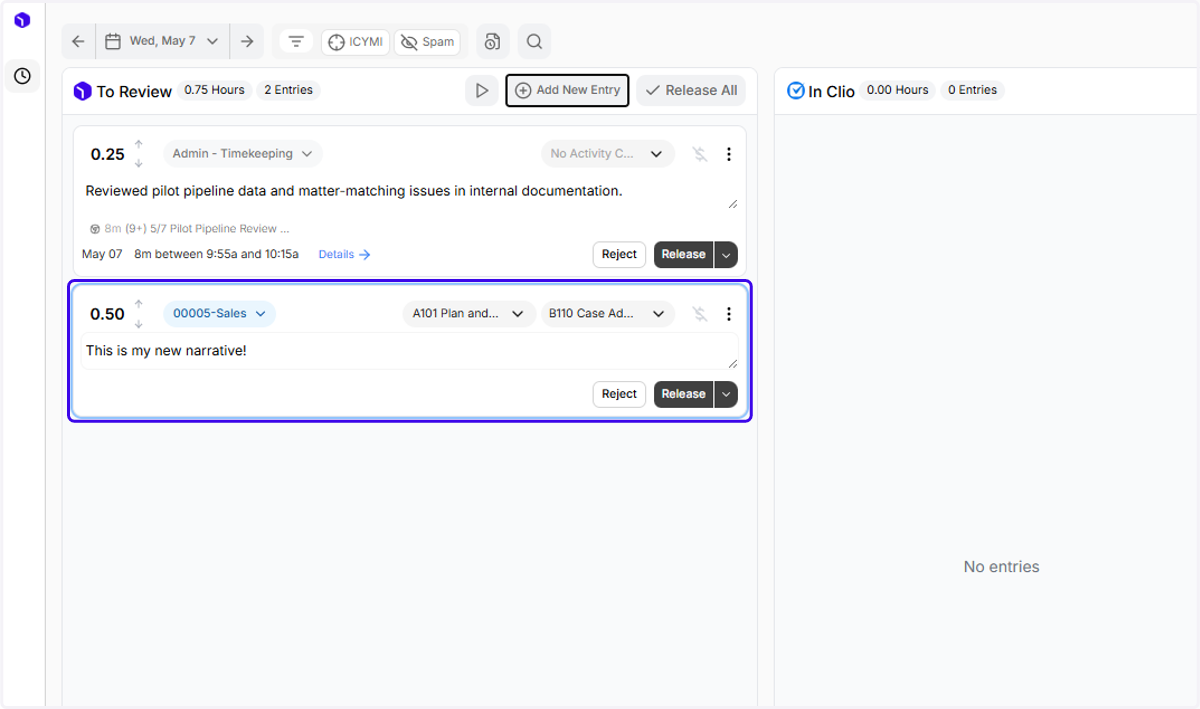Screen dimensions: 1200x709
Task: Open the 00005-Sales matter dropdown
Action: tap(219, 313)
